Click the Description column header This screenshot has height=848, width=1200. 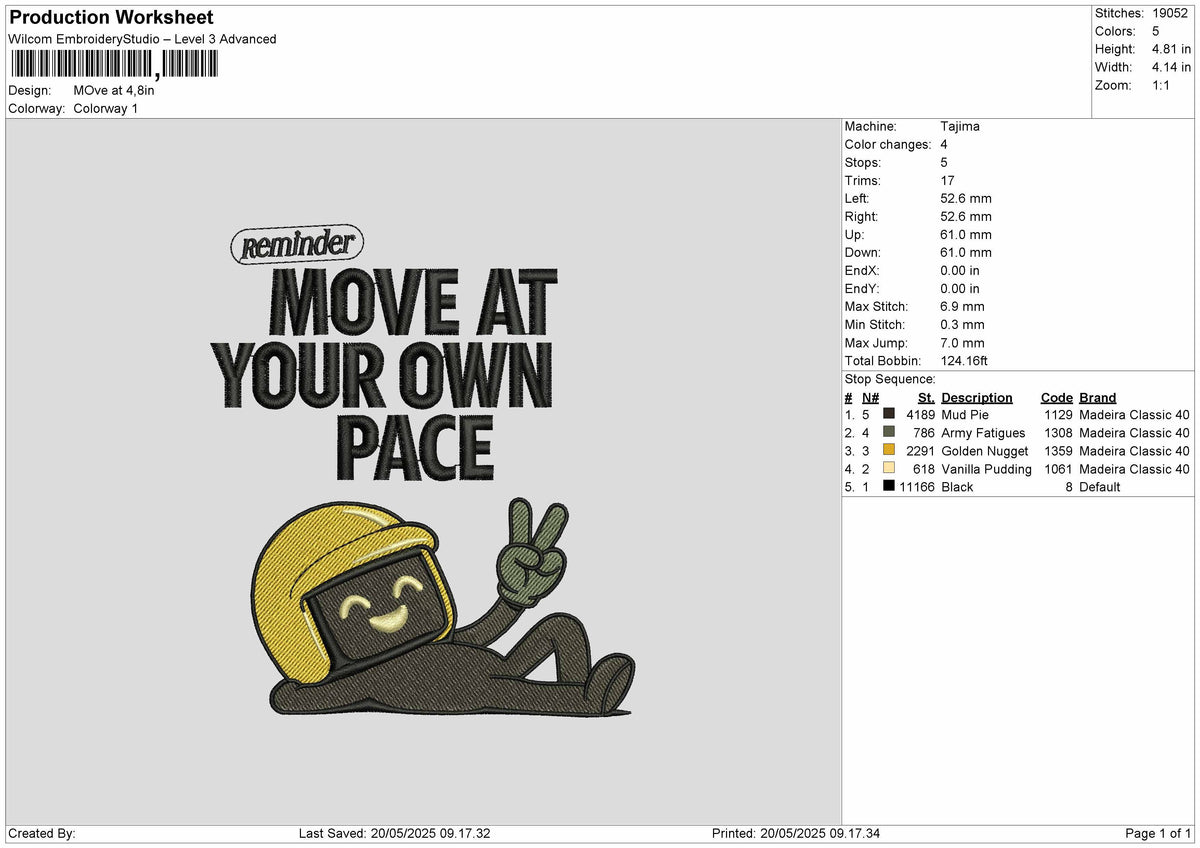click(978, 397)
